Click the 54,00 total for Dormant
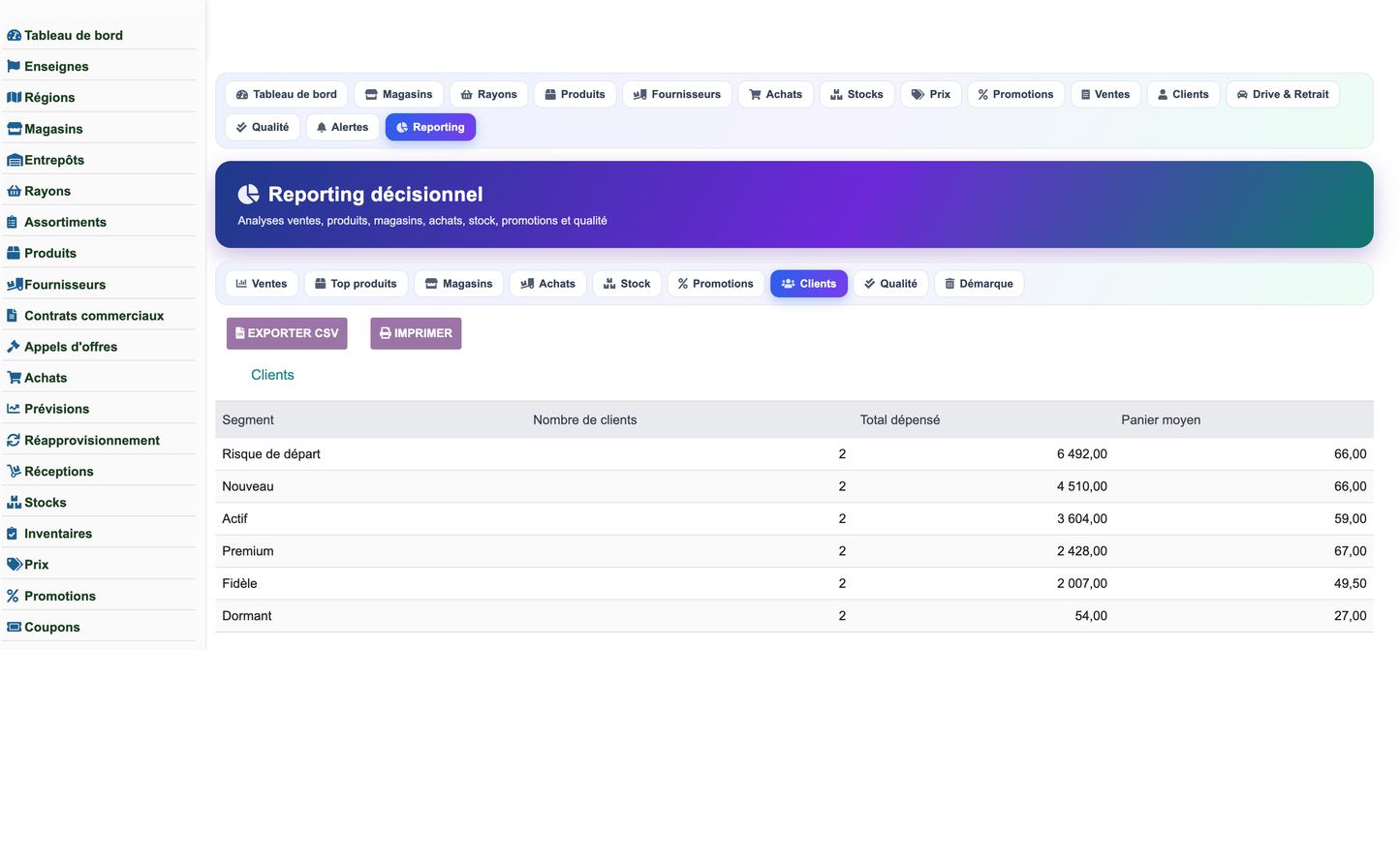 [1091, 616]
